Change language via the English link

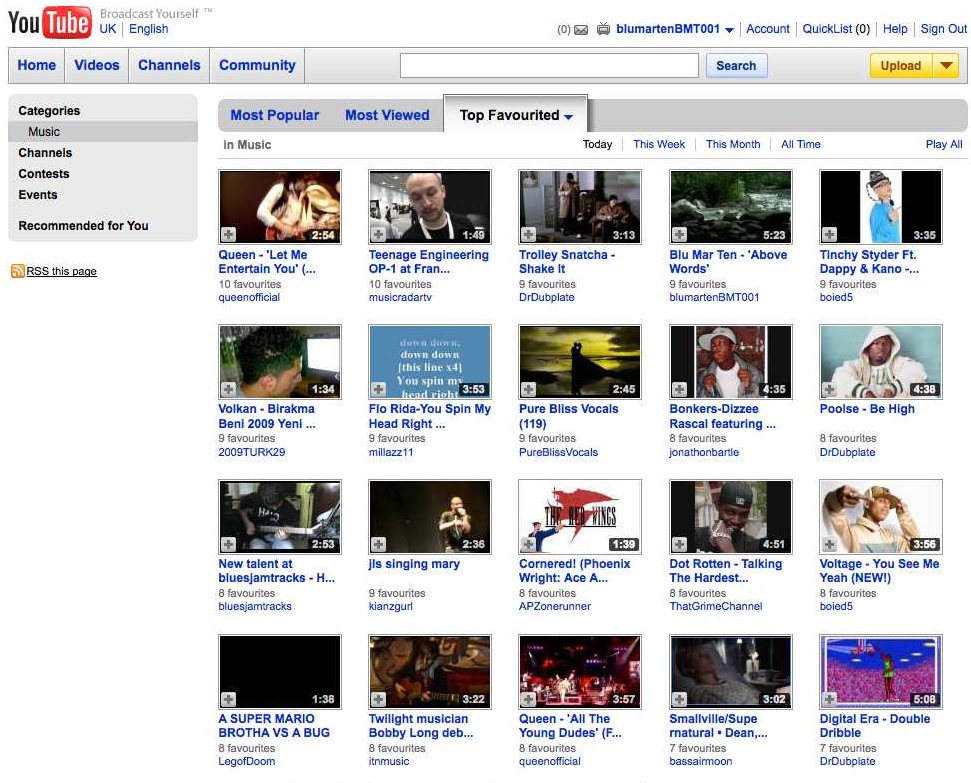(149, 29)
